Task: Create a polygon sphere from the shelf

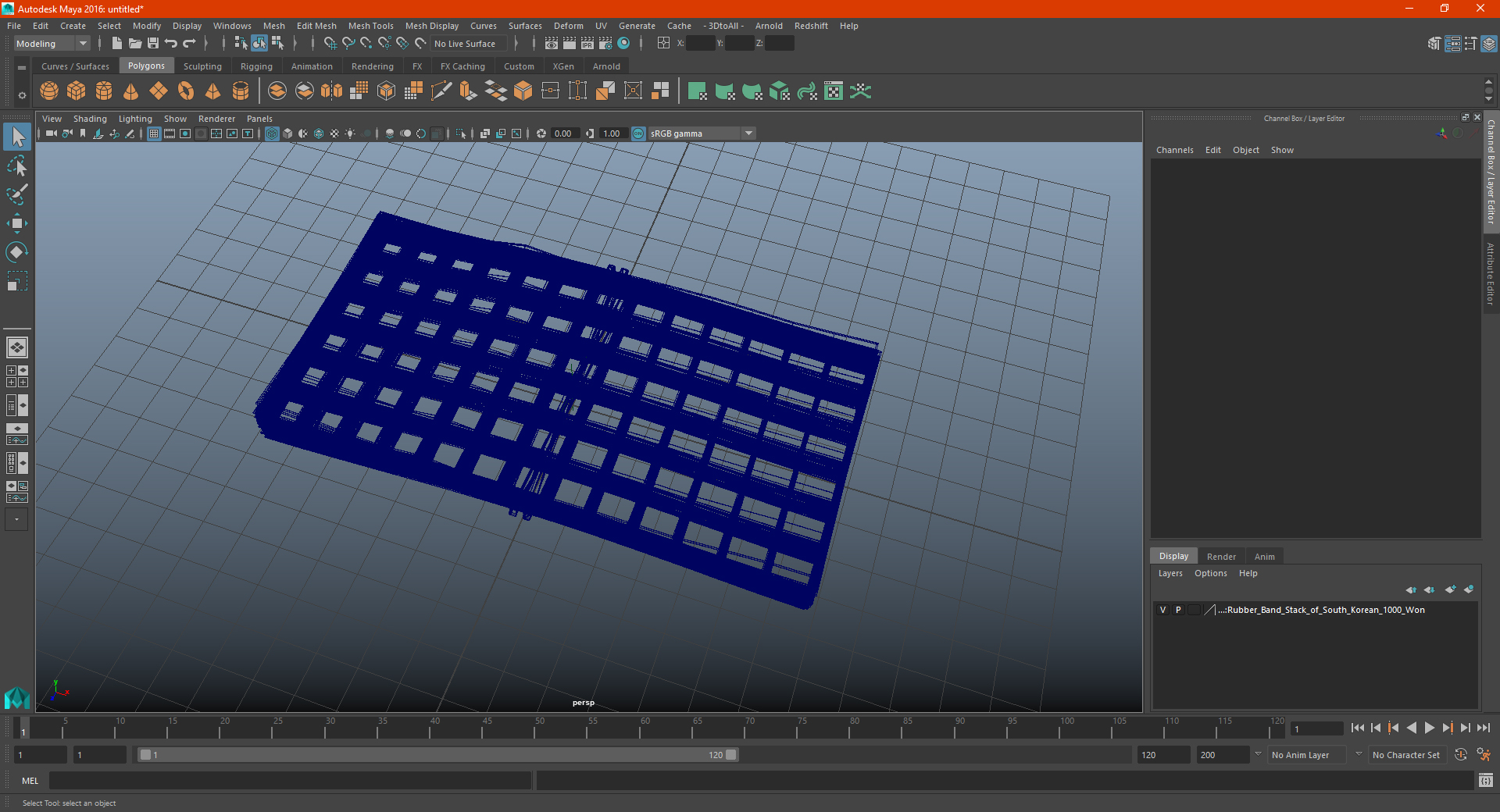Action: 49,91
